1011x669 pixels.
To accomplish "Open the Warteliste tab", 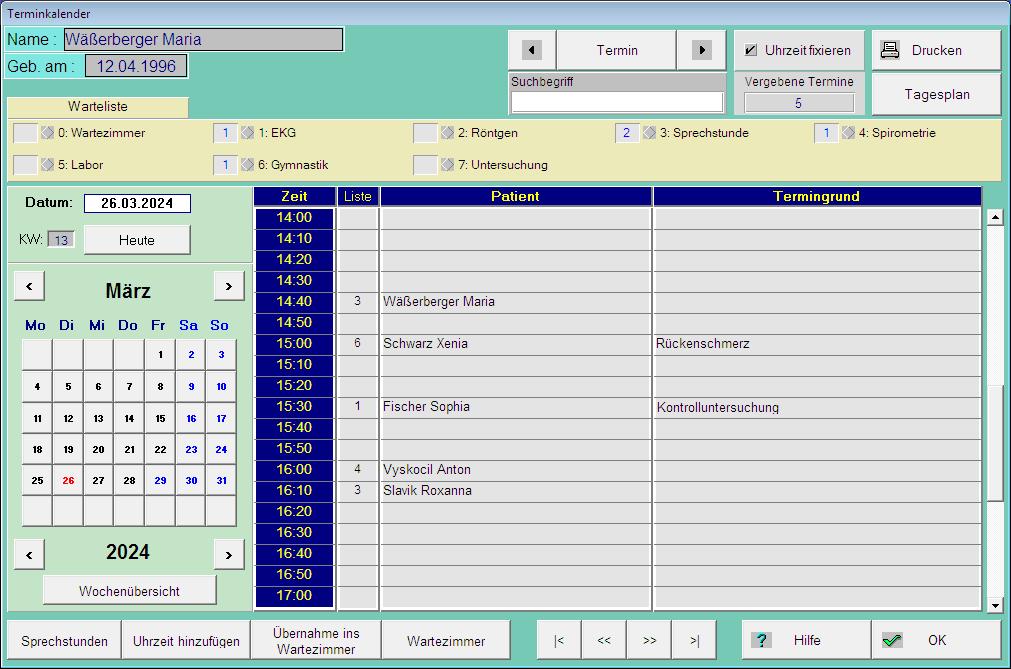I will (x=98, y=107).
